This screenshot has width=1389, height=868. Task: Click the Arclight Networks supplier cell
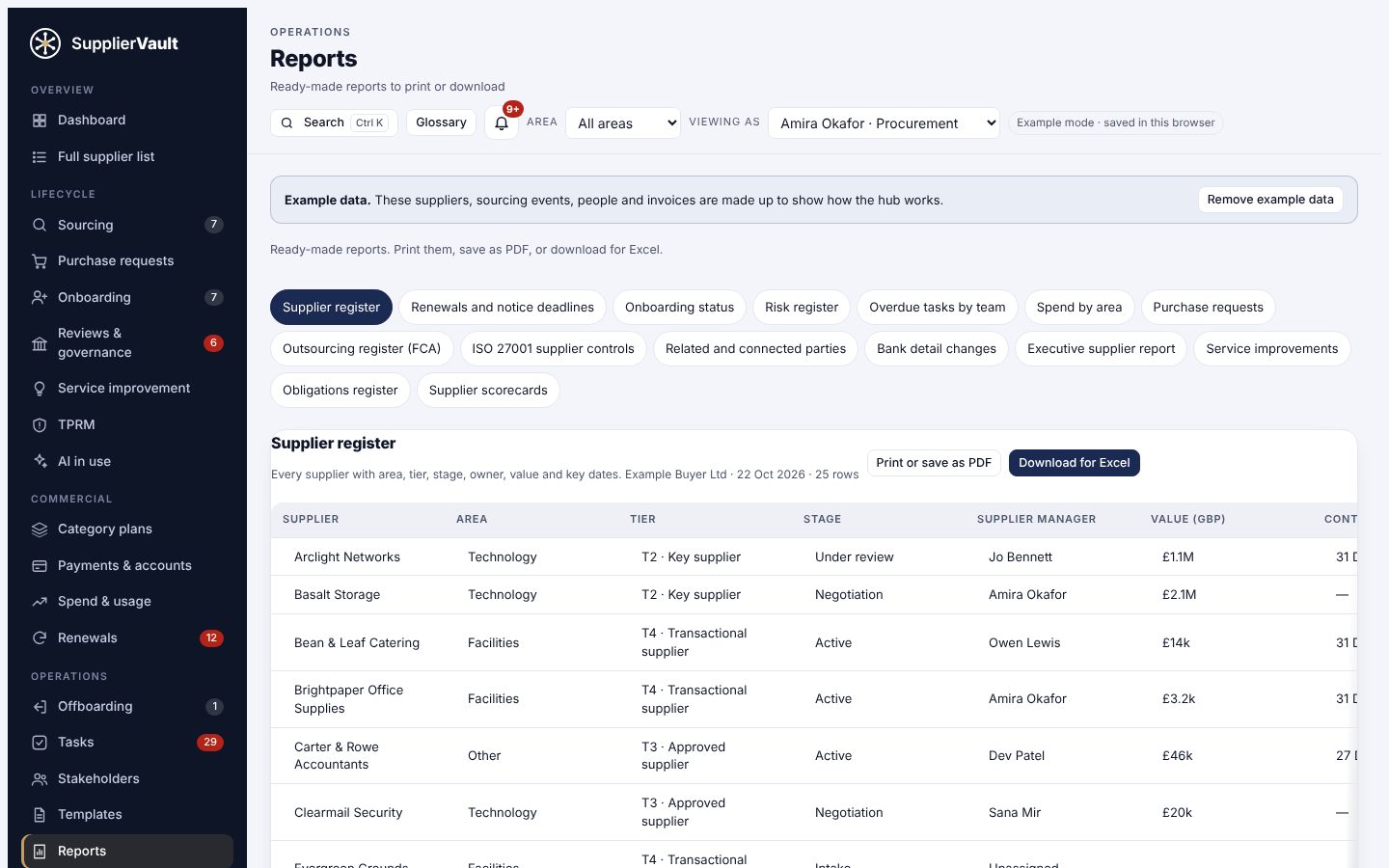click(347, 557)
